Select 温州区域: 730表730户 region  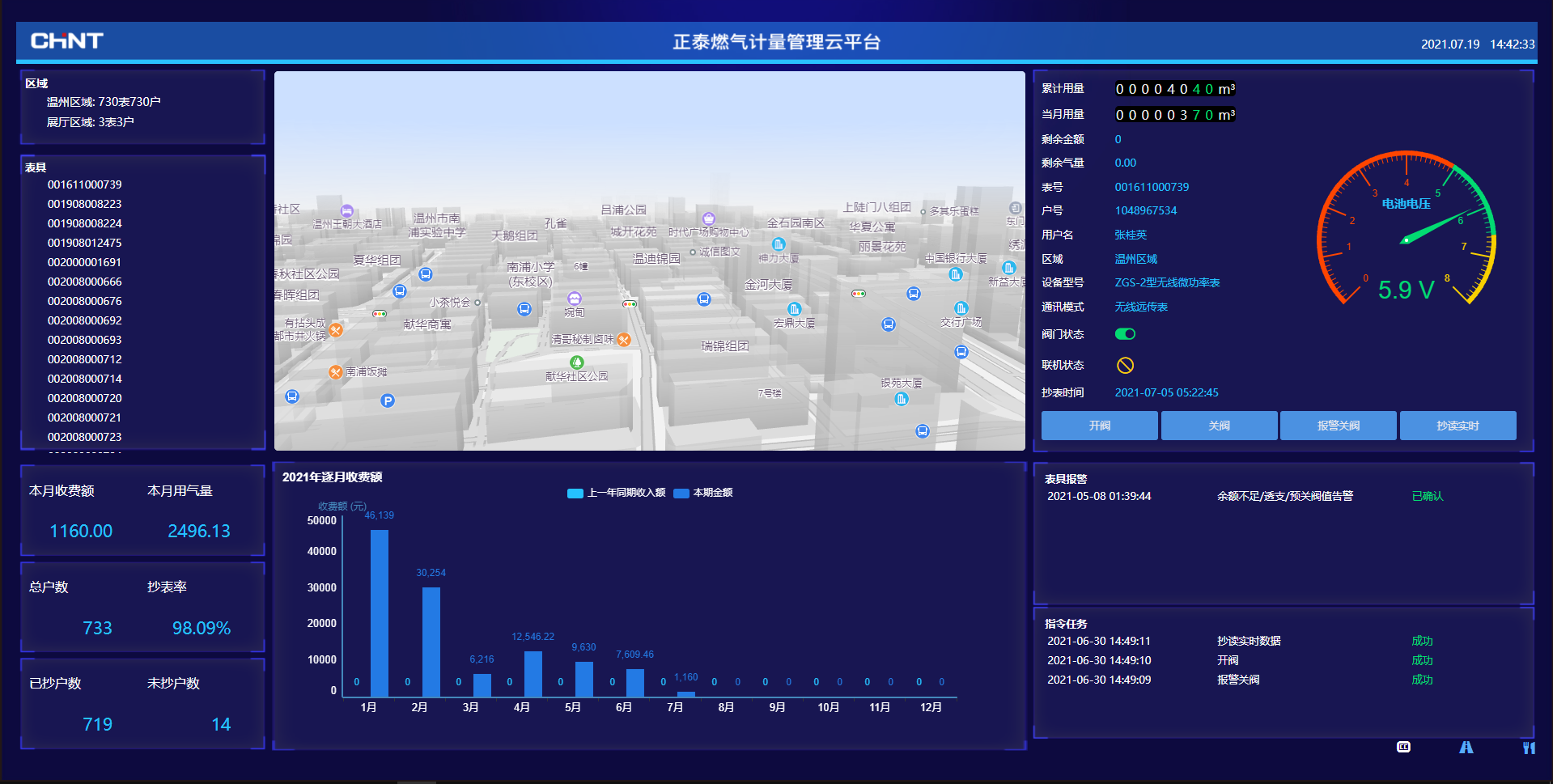tap(104, 102)
